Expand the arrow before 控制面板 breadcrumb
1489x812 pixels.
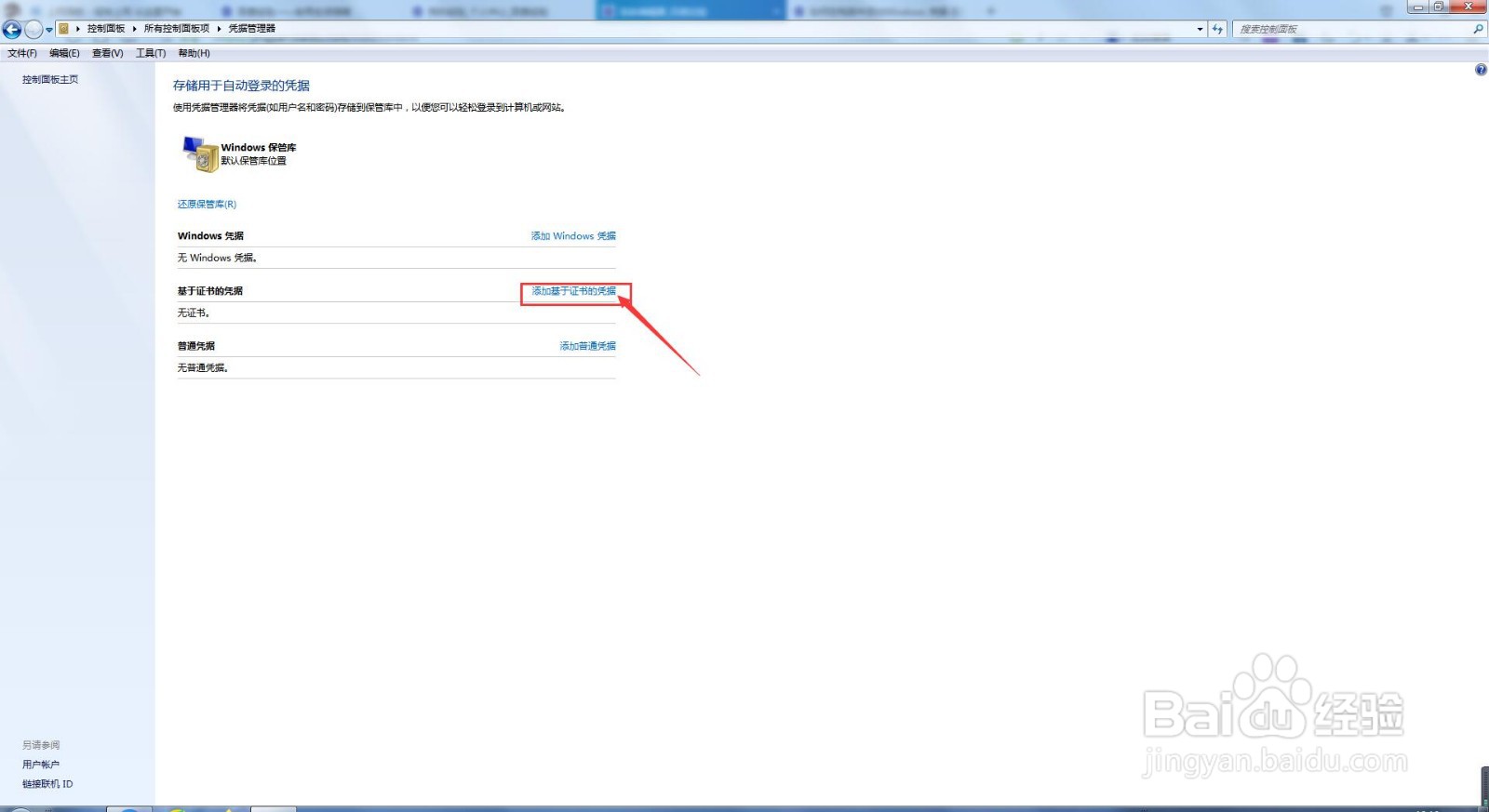(78, 29)
